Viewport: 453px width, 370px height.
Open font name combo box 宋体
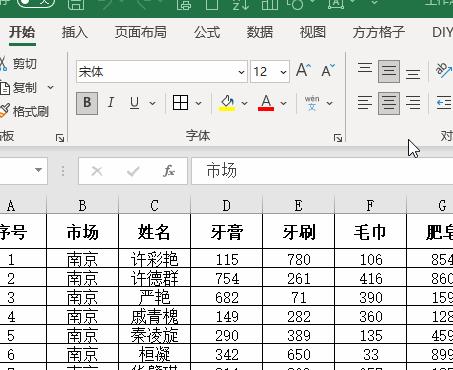(162, 72)
